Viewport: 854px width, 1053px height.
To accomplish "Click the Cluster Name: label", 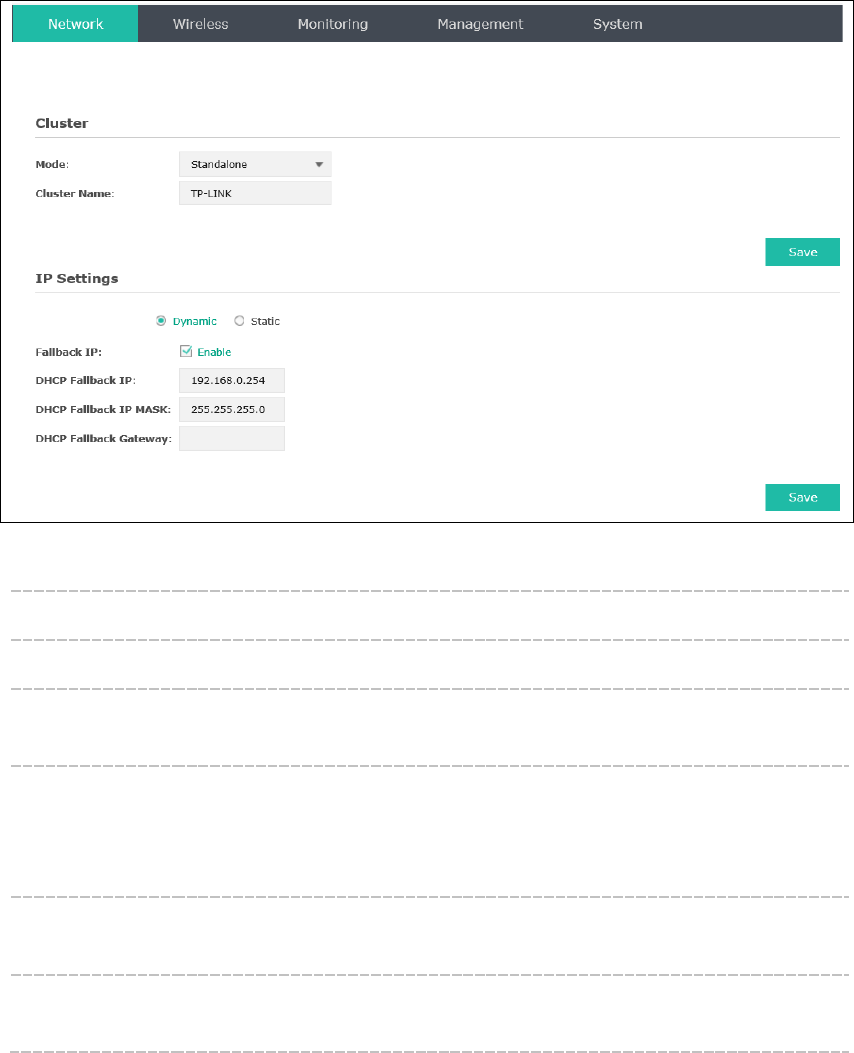I will [x=75, y=193].
